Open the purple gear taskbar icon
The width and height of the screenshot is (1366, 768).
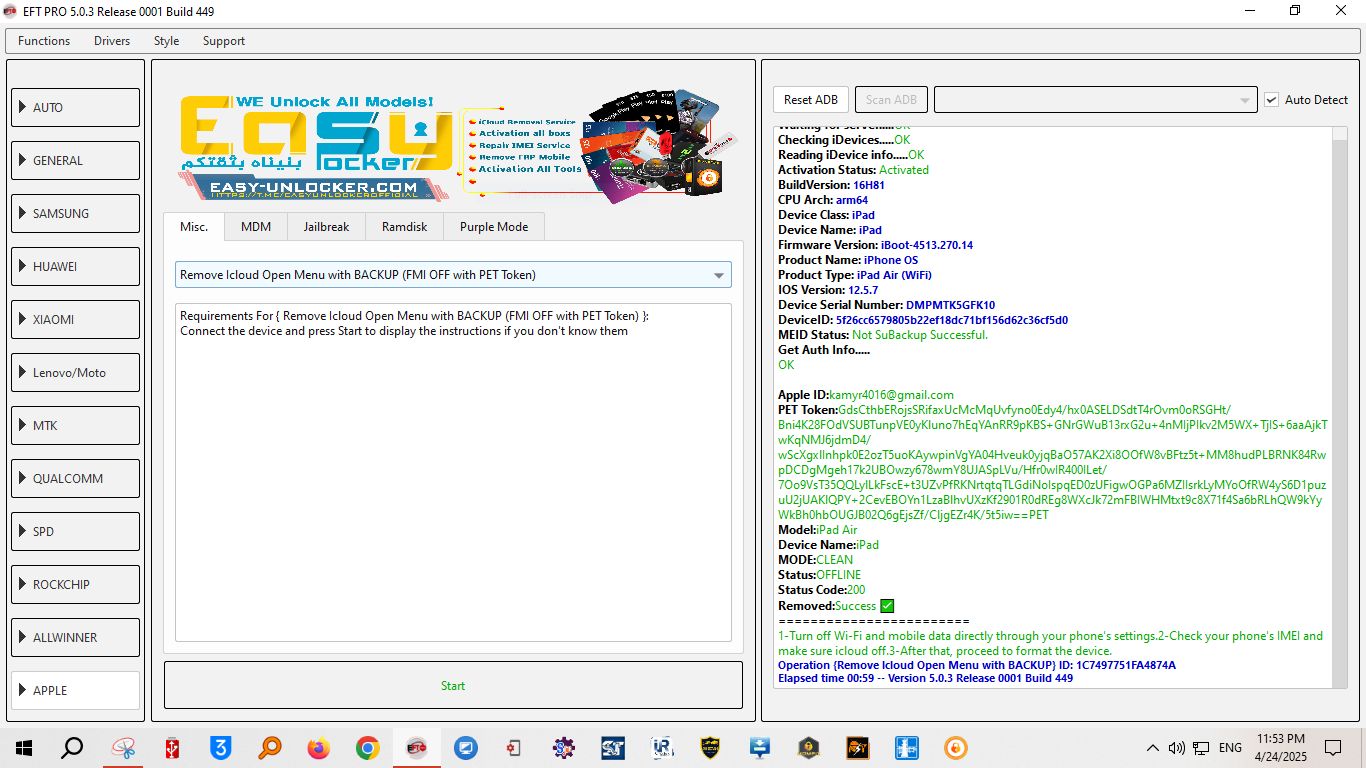pos(564,747)
